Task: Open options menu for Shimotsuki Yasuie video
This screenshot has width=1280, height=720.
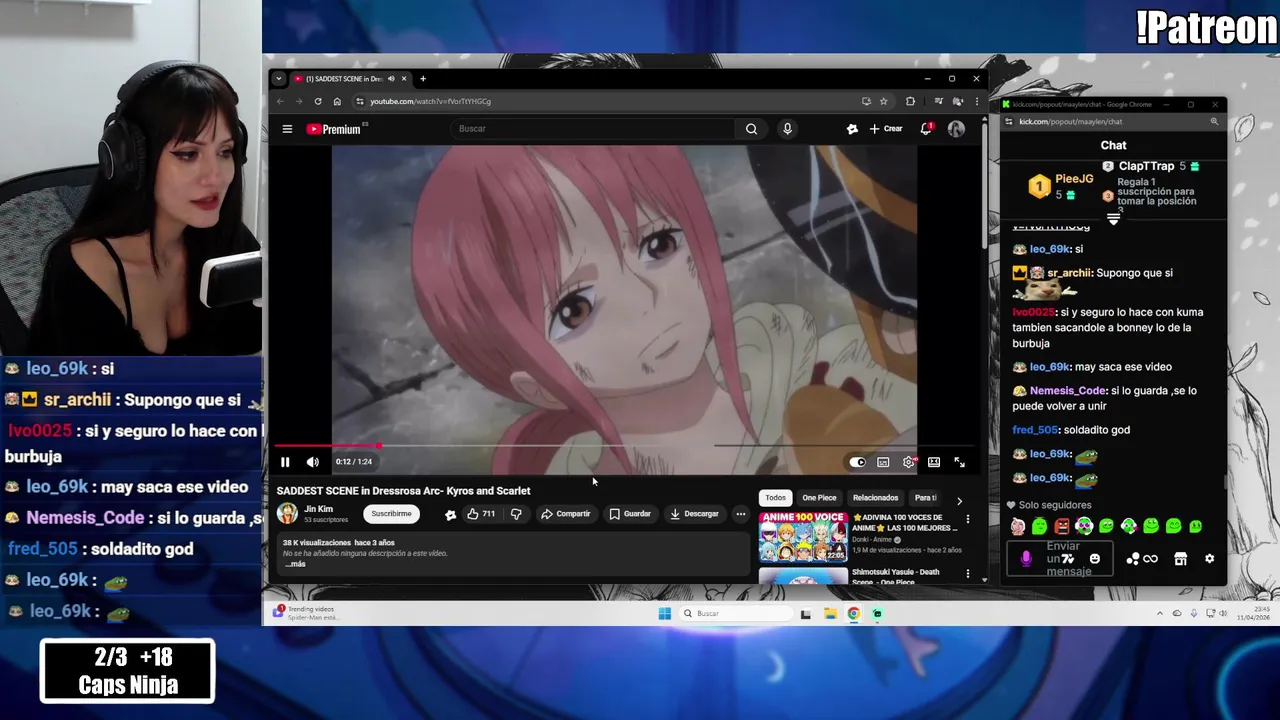Action: coord(967,574)
